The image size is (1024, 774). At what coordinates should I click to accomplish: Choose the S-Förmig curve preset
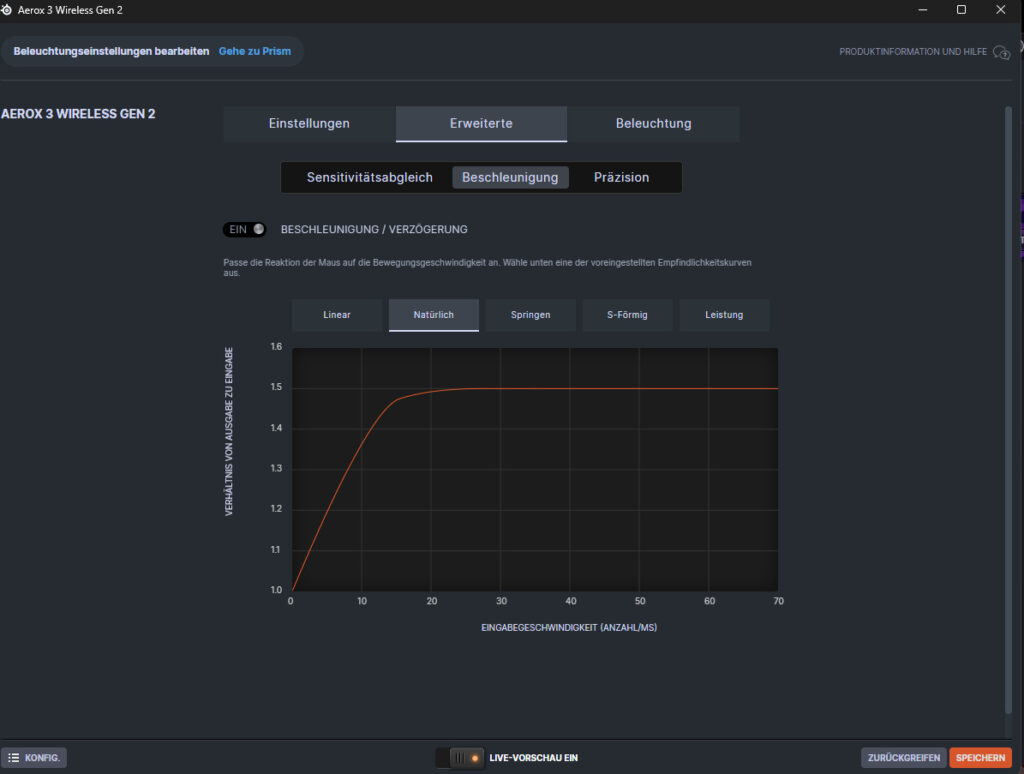coord(627,315)
